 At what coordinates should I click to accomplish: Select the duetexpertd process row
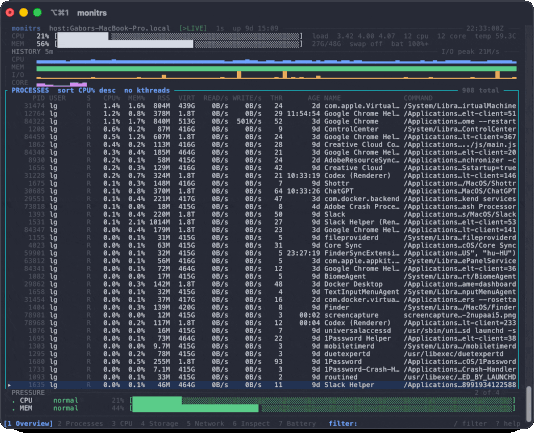262,354
